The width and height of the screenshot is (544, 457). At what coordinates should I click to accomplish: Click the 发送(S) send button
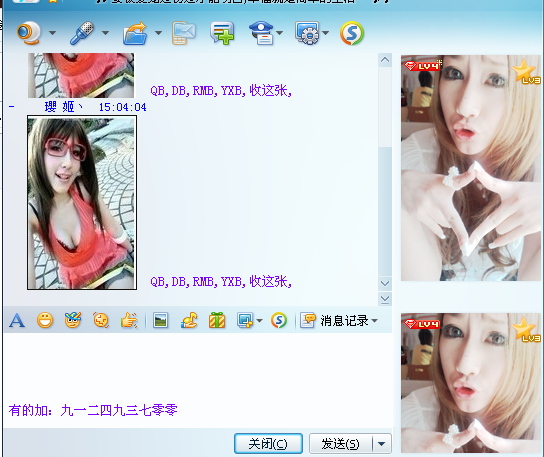pyautogui.click(x=340, y=443)
